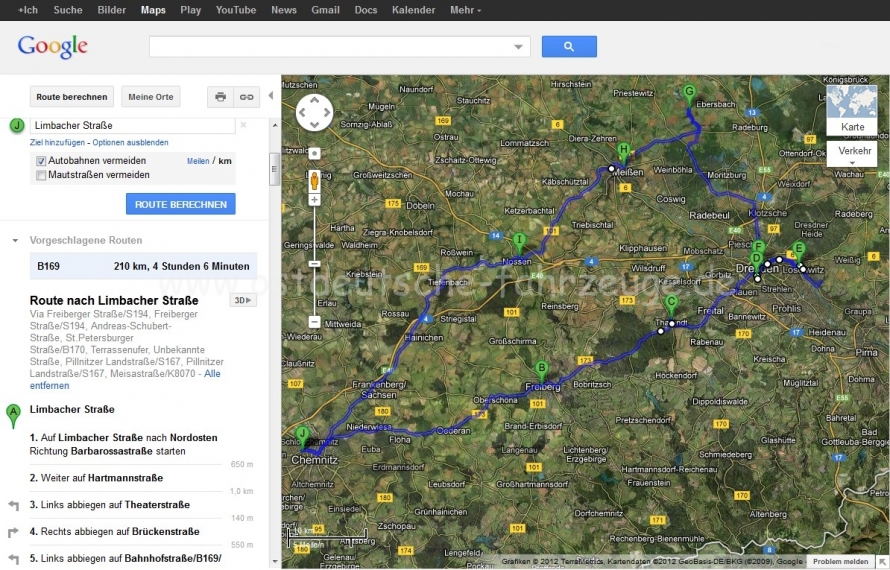Open Bilder in top bar
This screenshot has width=890, height=570.
[111, 10]
